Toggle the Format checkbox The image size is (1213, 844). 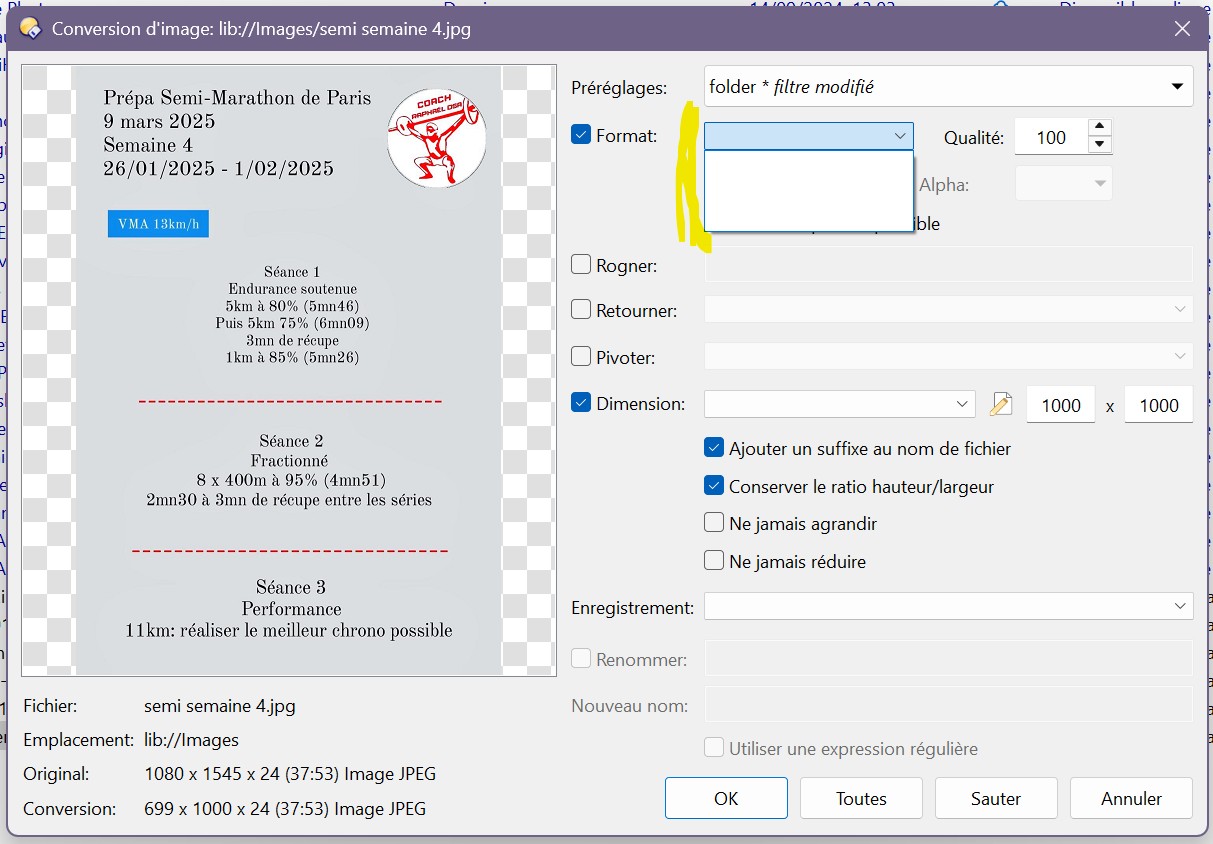click(x=581, y=134)
